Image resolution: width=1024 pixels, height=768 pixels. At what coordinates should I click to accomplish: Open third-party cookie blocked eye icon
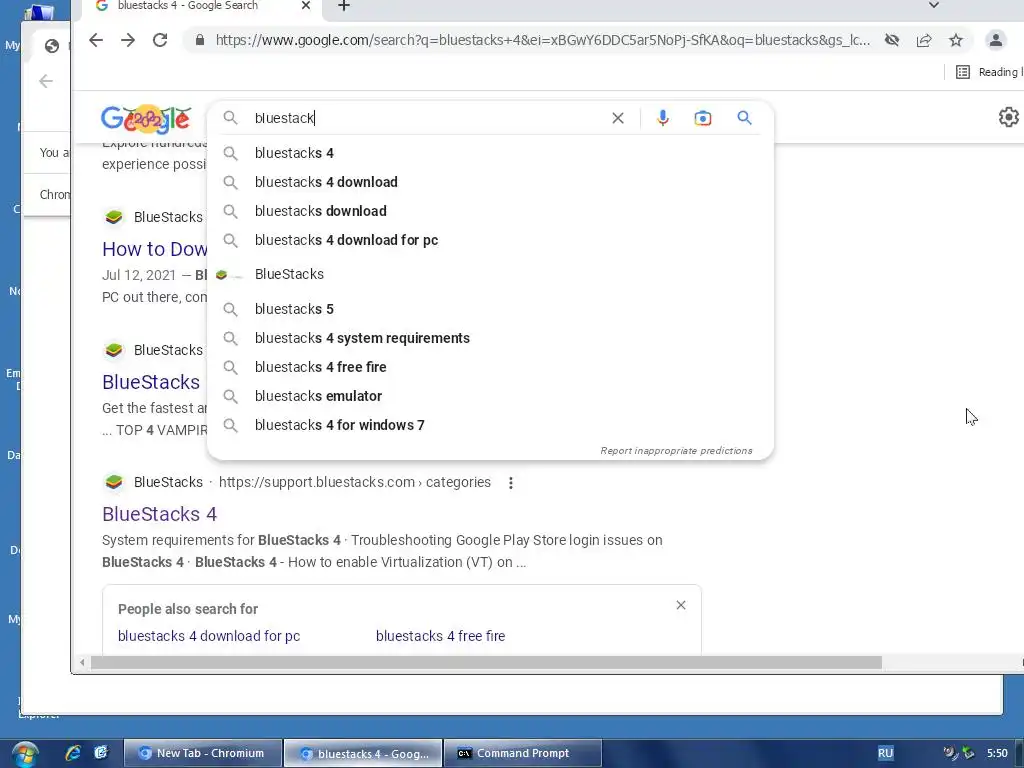pyautogui.click(x=891, y=40)
